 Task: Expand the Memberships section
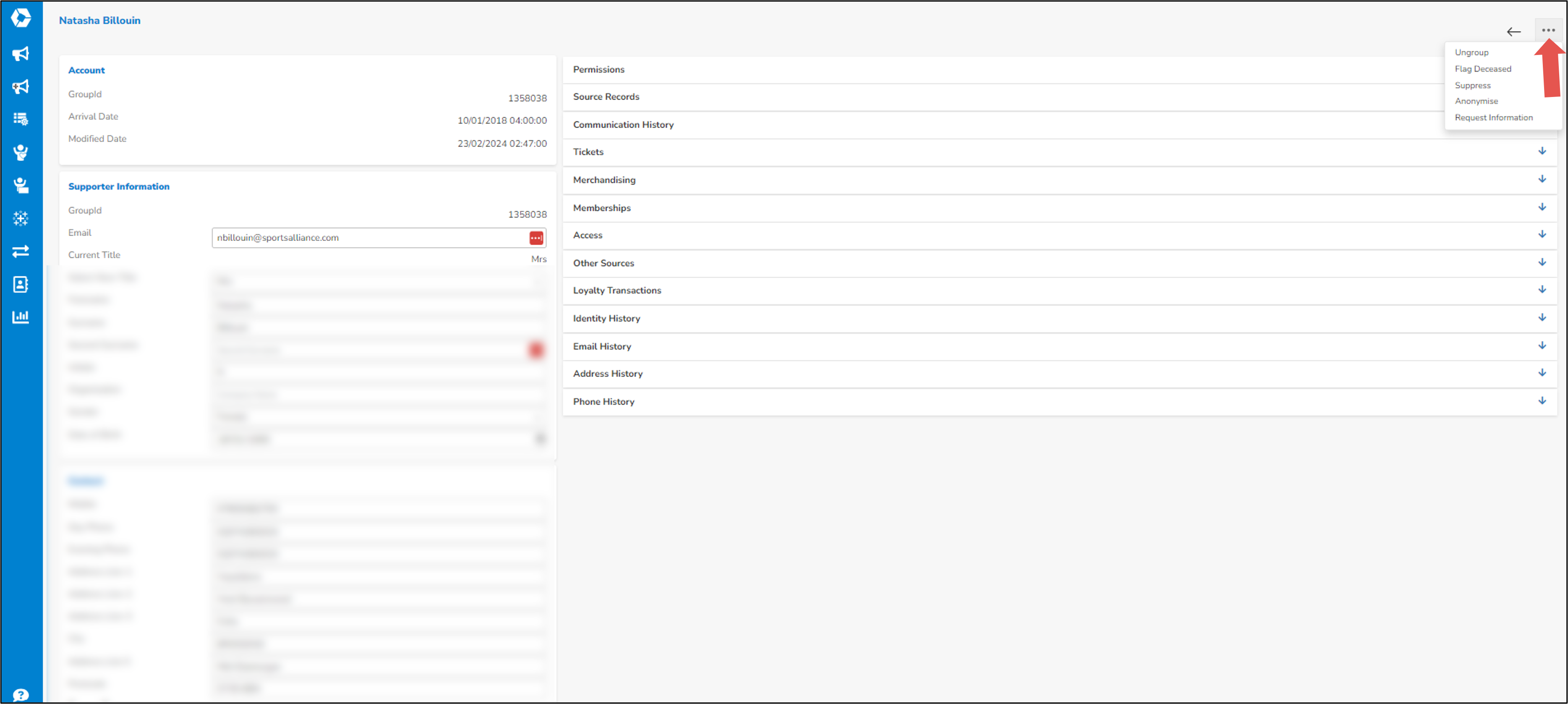pos(1542,207)
